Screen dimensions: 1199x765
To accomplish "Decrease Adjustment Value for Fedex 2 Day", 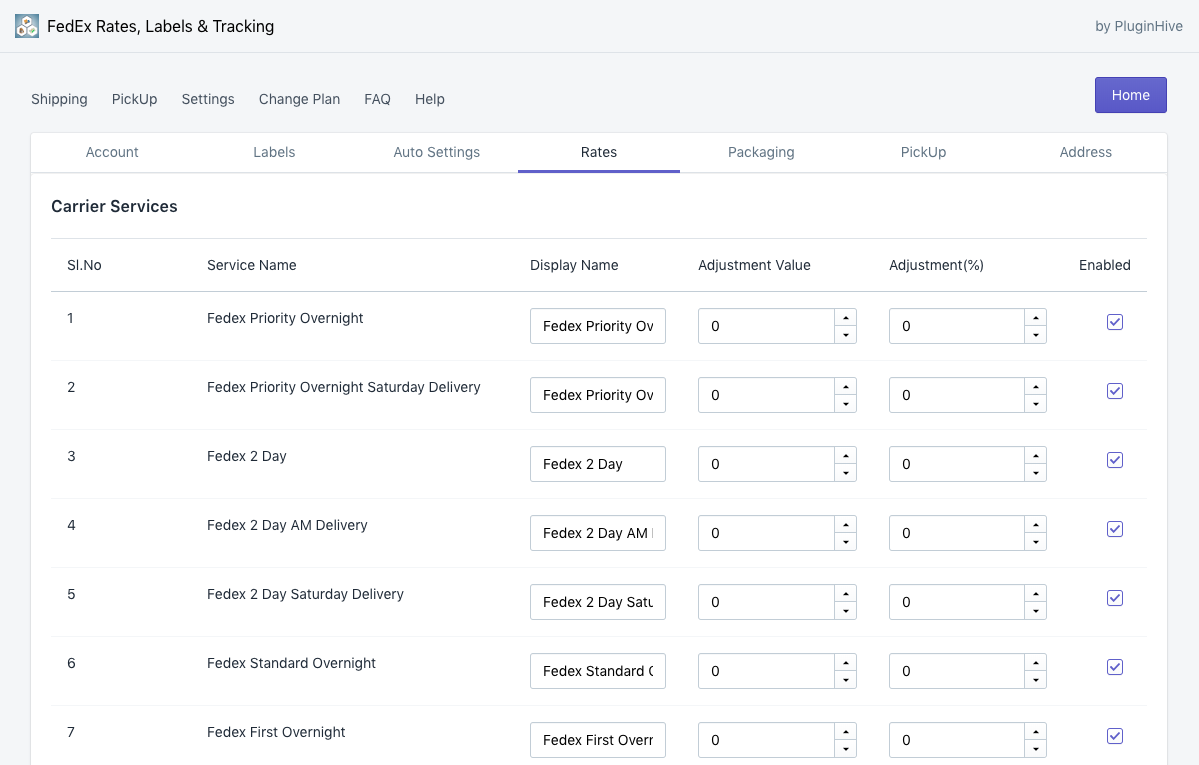I will coord(845,473).
